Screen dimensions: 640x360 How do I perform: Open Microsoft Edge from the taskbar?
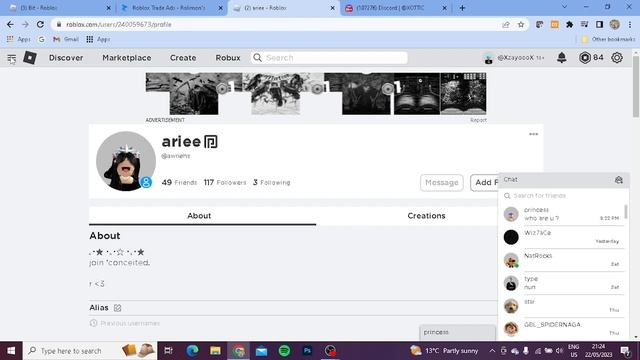192,351
